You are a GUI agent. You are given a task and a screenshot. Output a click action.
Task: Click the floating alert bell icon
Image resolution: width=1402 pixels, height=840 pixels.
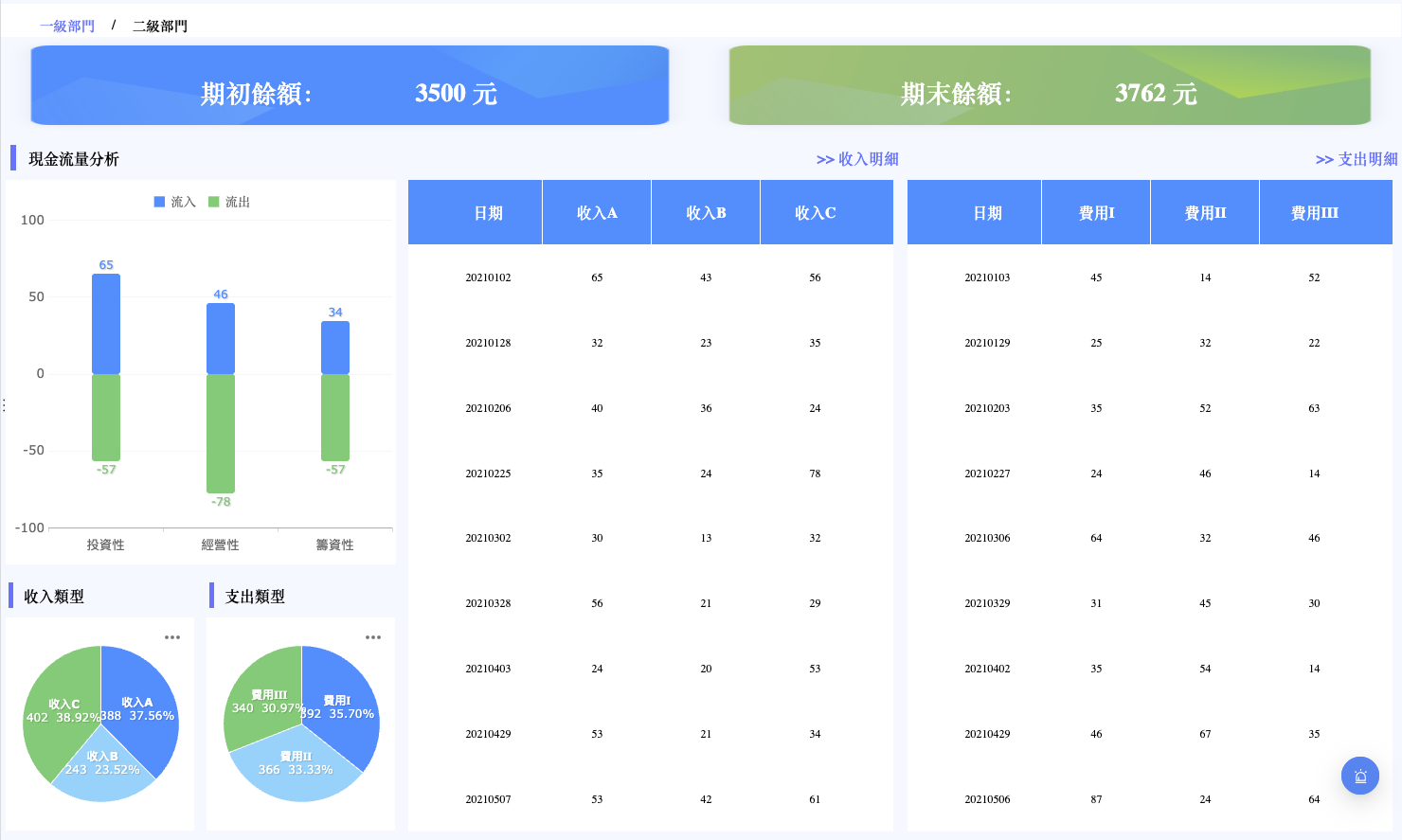pyautogui.click(x=1360, y=776)
